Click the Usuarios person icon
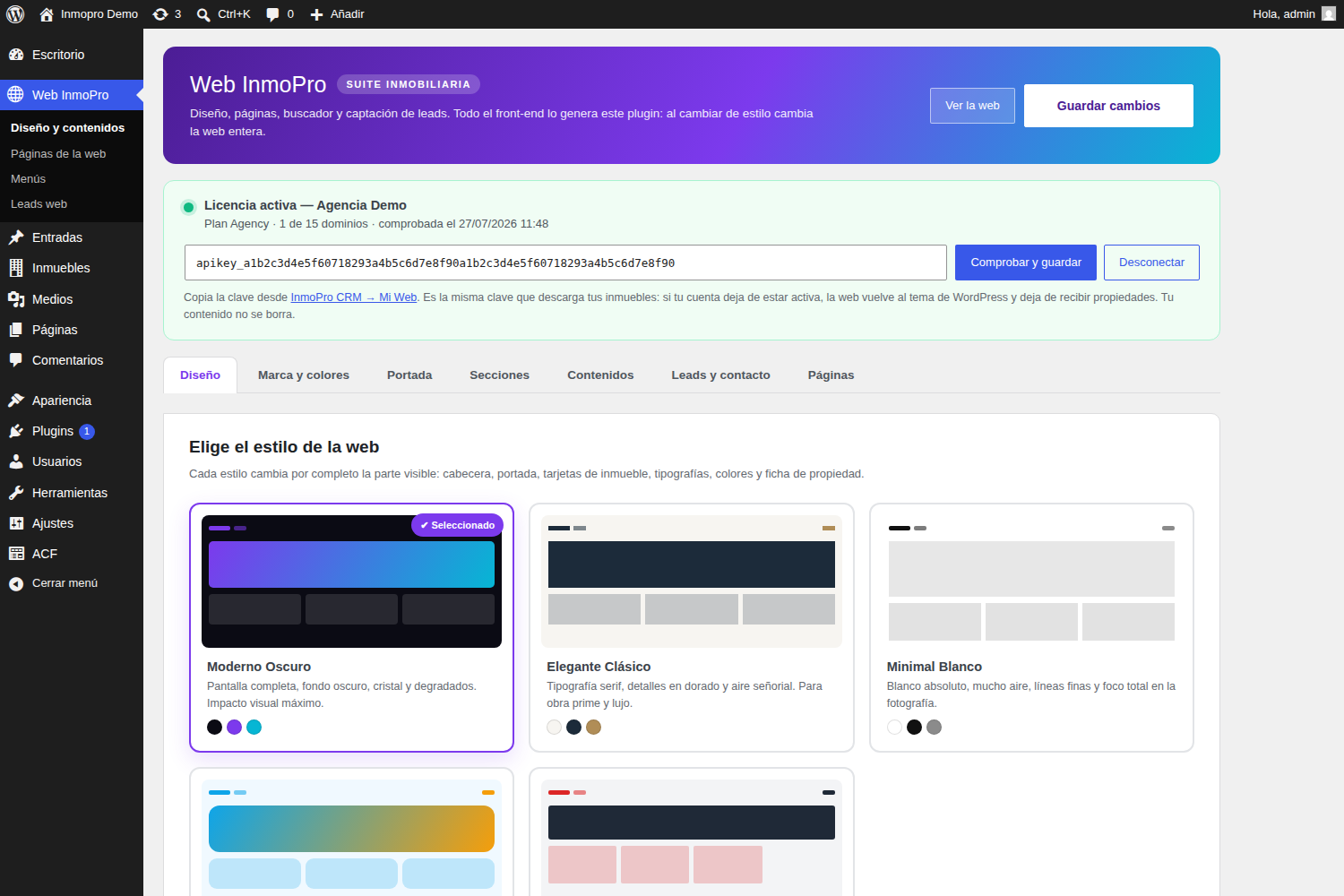The image size is (1344, 896). 16,461
